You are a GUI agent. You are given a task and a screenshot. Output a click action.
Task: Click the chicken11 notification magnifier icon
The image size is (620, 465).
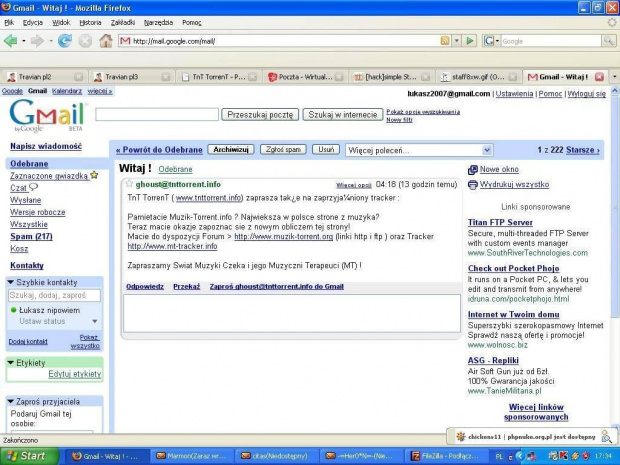click(607, 436)
